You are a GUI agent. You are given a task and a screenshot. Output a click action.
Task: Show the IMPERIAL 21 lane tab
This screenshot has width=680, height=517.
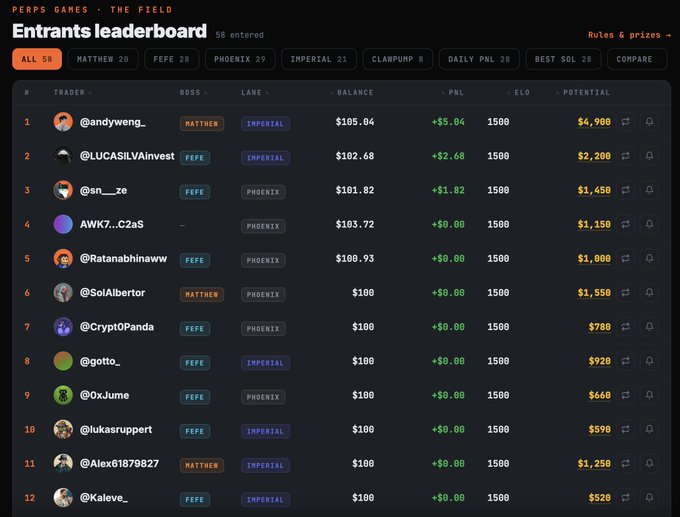319,59
